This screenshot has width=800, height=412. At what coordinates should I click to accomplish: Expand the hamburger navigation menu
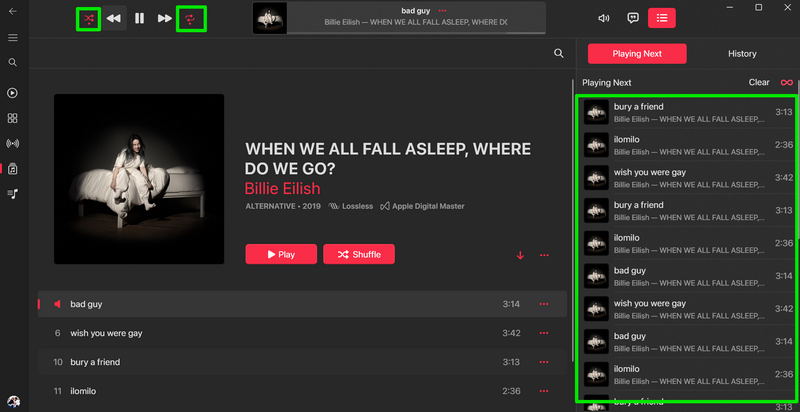coord(13,38)
